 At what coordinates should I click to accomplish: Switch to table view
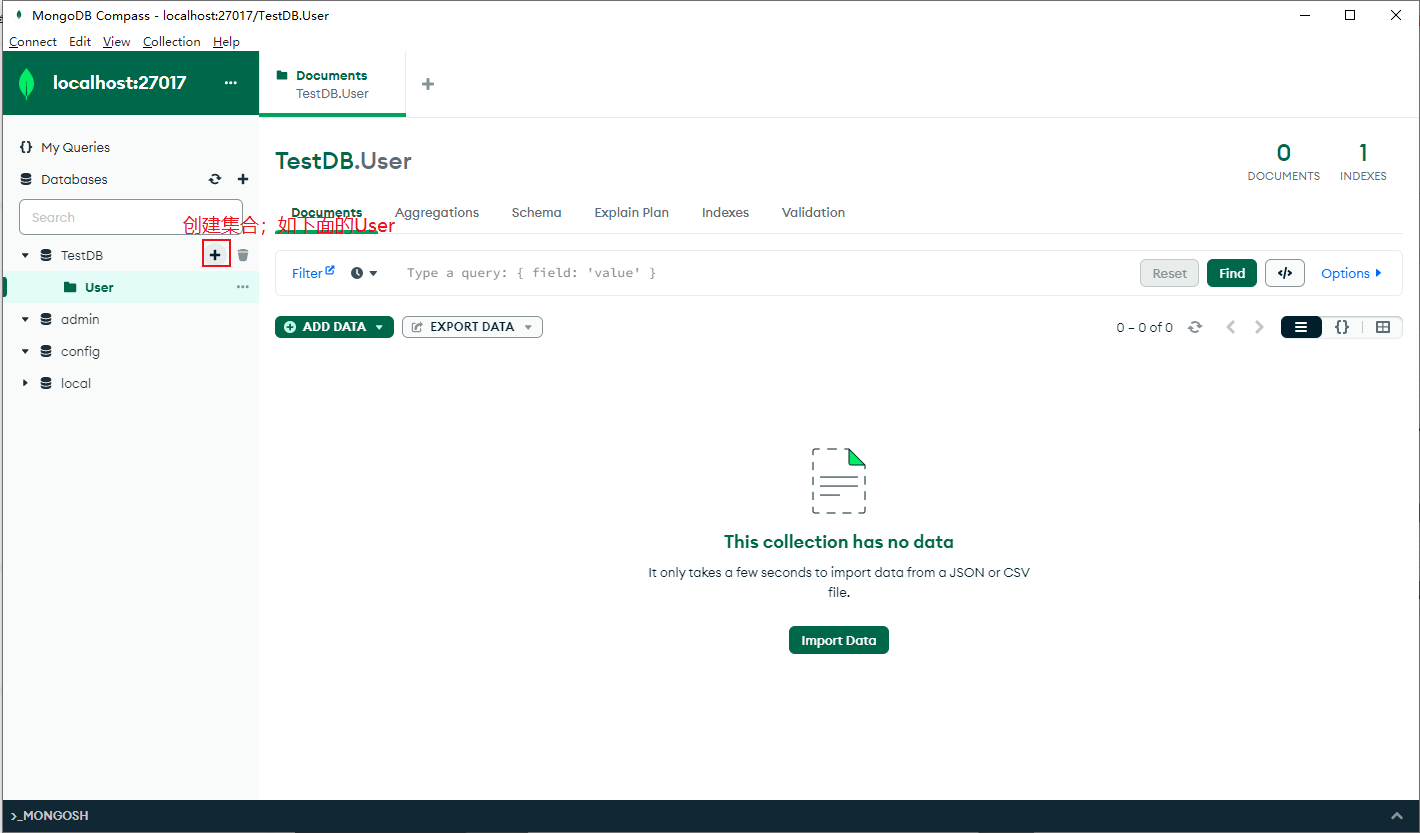[x=1383, y=327]
